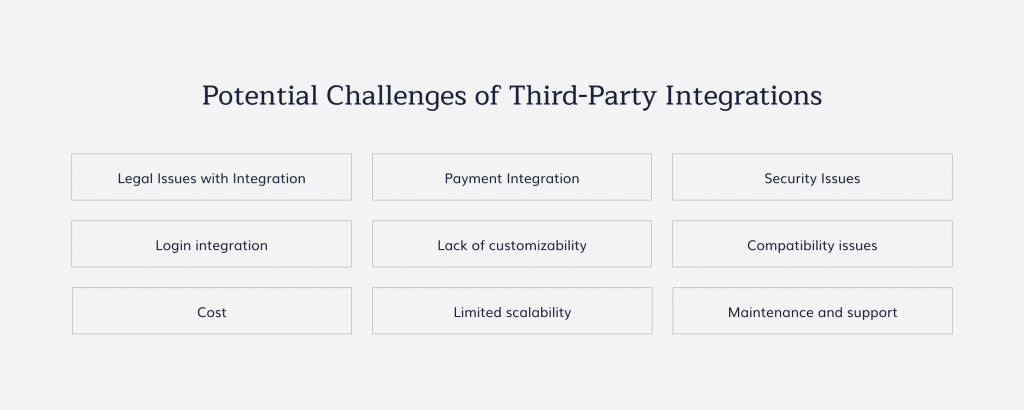Viewport: 1024px width, 410px height.
Task: Select the Legal Issues with Integration box
Action: [212, 177]
